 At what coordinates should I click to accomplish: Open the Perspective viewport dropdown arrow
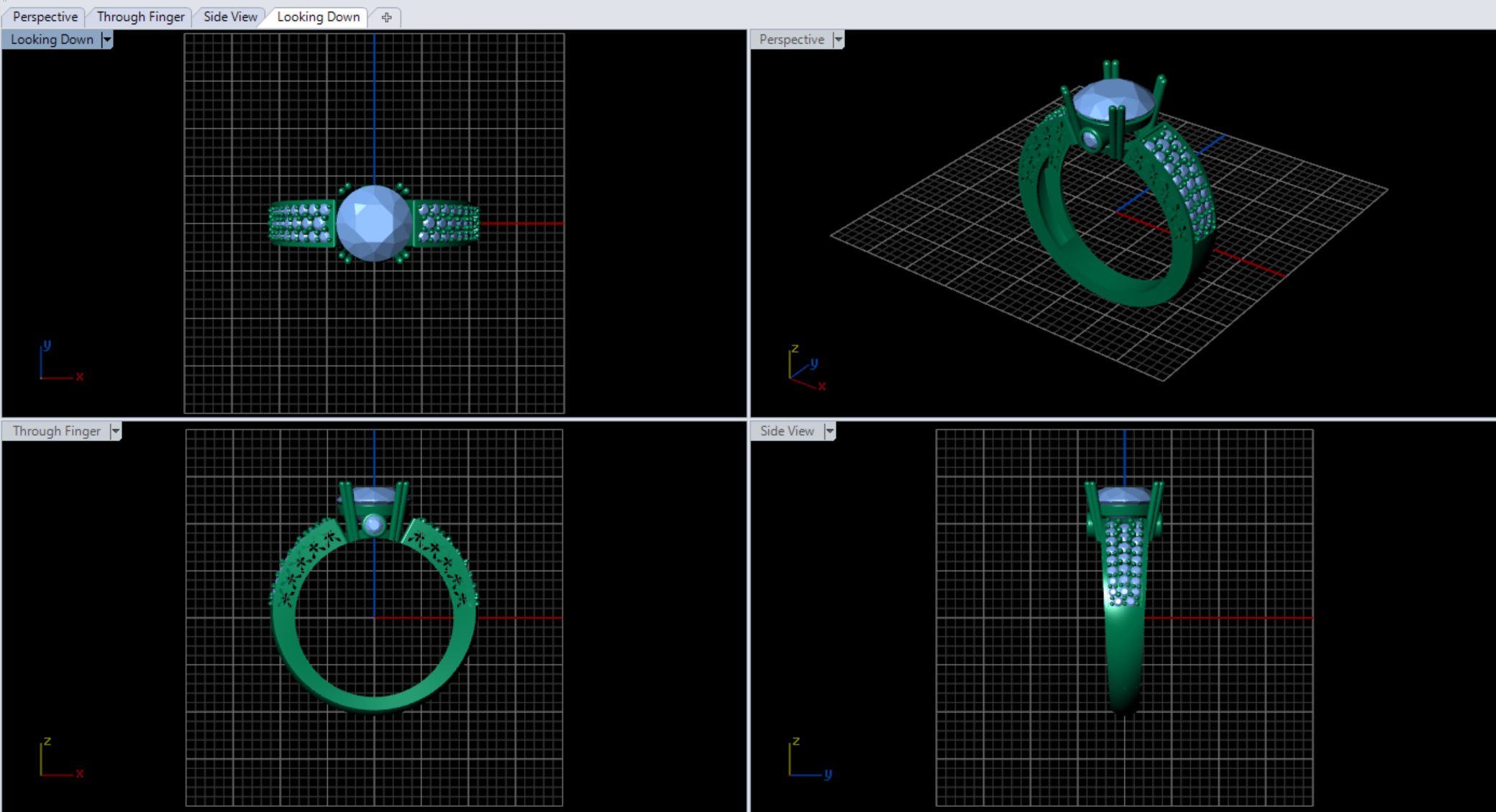[839, 40]
